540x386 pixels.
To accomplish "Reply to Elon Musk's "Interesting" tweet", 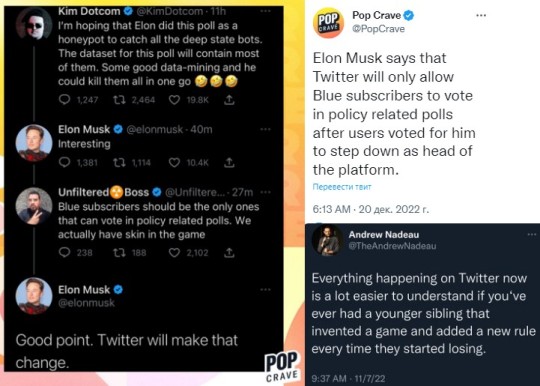I will 64,162.
